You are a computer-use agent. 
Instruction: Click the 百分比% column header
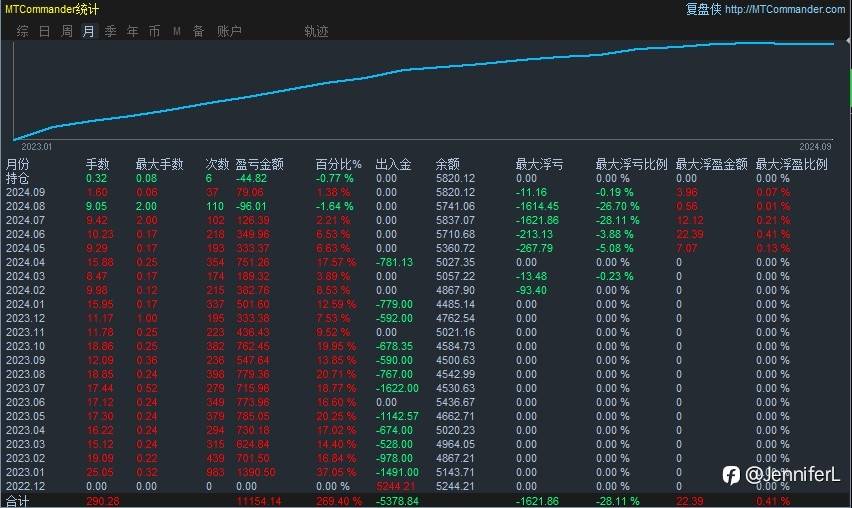coord(339,164)
